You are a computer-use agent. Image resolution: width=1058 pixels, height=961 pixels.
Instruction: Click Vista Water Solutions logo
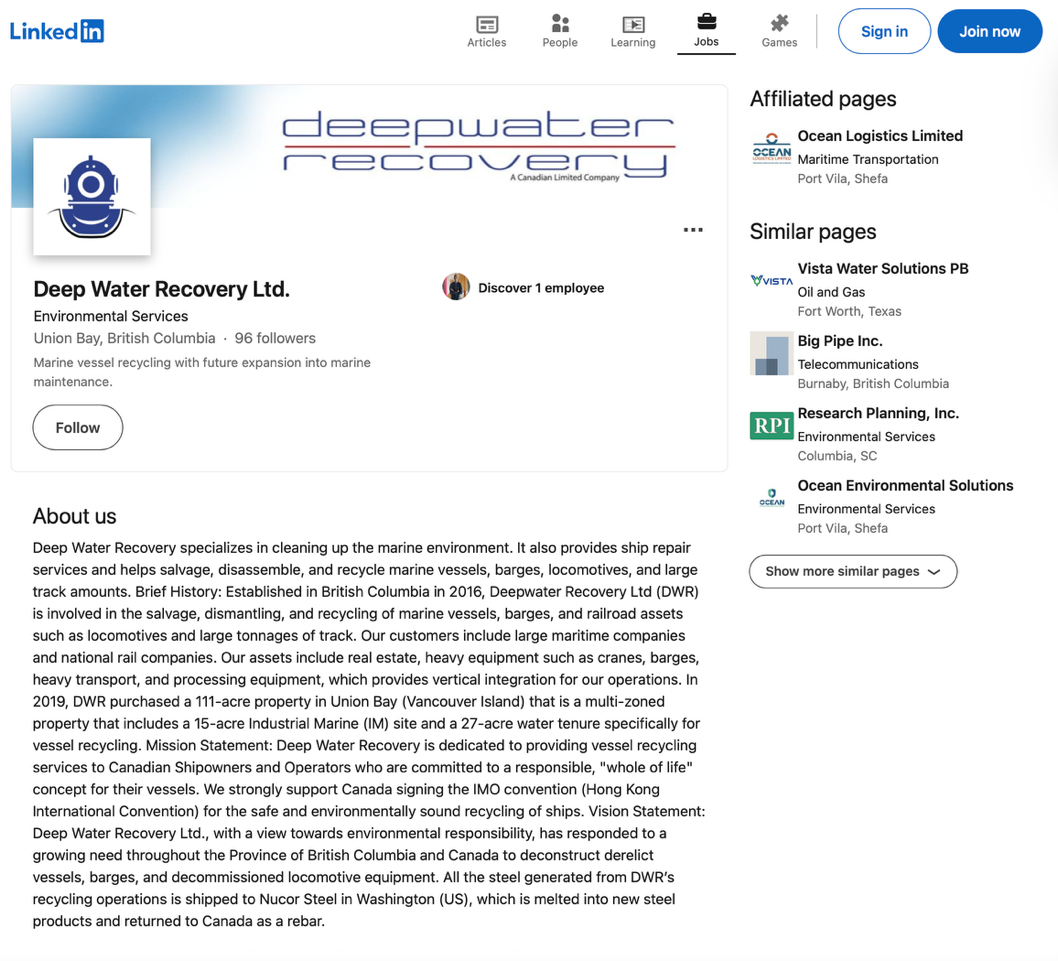(772, 281)
